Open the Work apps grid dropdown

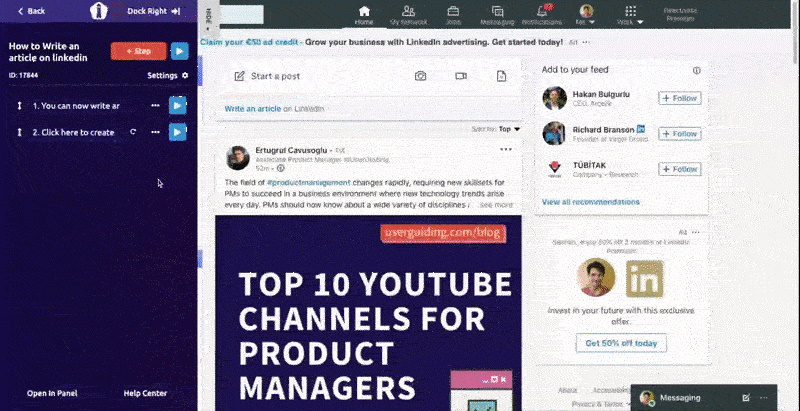tap(626, 15)
